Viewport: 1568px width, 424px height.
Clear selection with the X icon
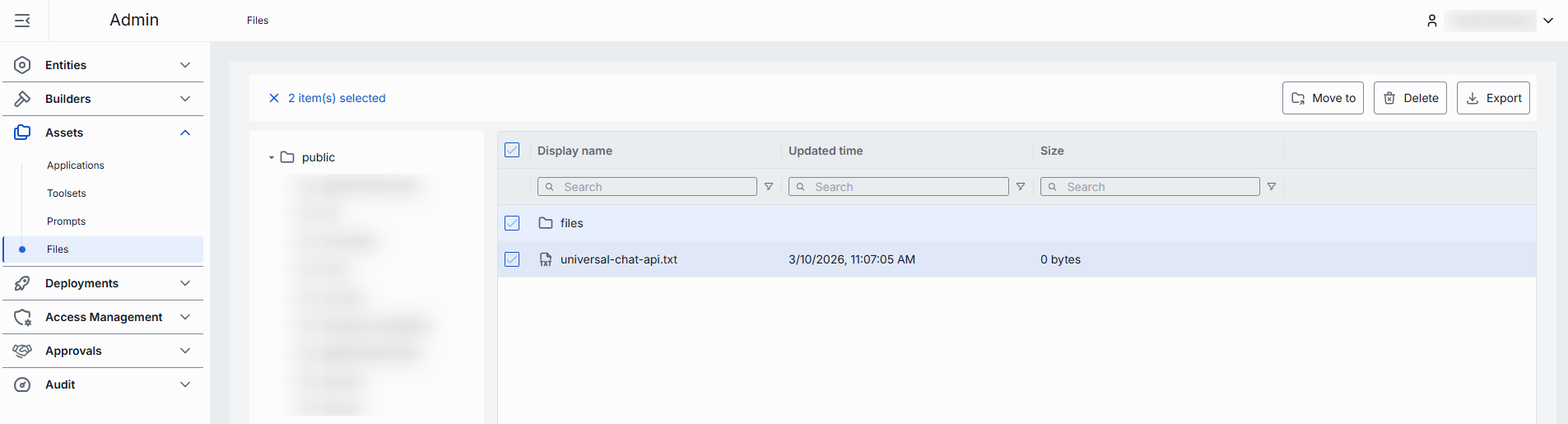[274, 98]
